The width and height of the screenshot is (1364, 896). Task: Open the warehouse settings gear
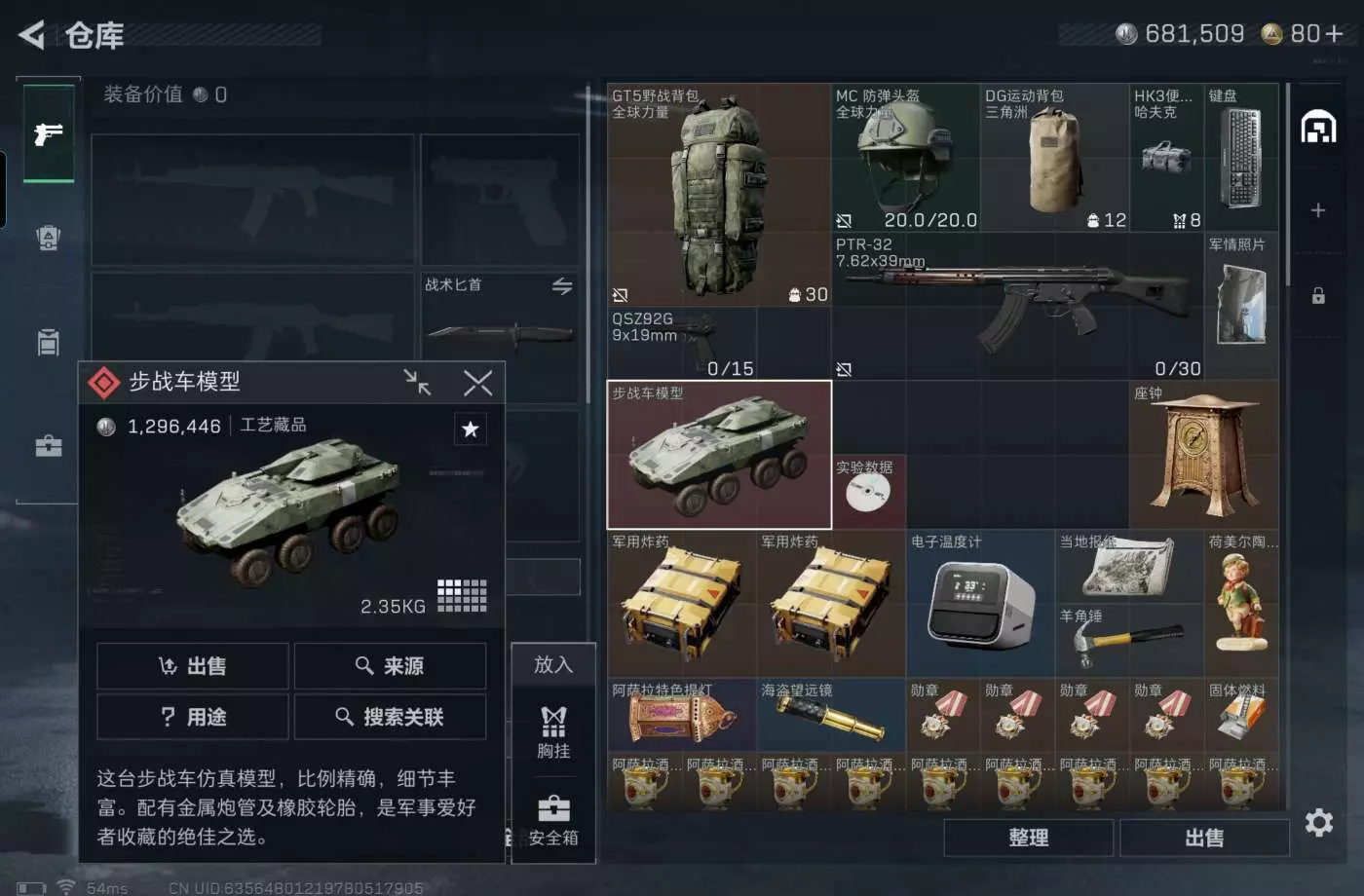coord(1319,823)
